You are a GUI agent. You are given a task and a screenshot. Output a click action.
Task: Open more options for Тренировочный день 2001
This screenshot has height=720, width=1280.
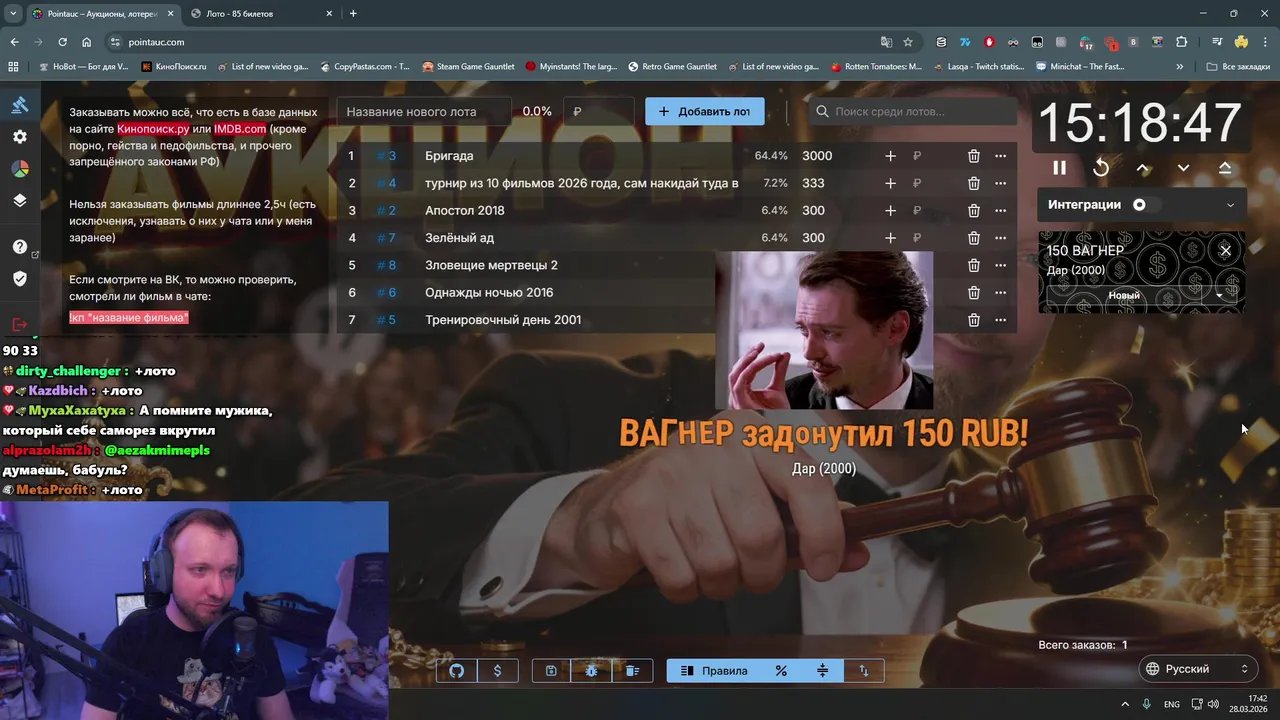pos(1000,320)
